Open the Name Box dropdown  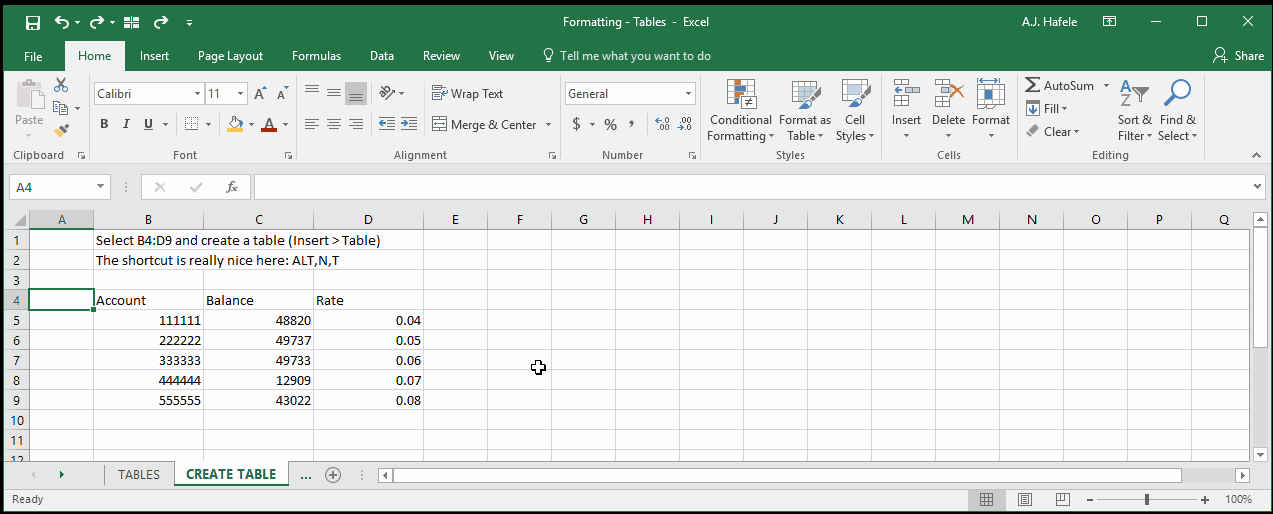101,187
